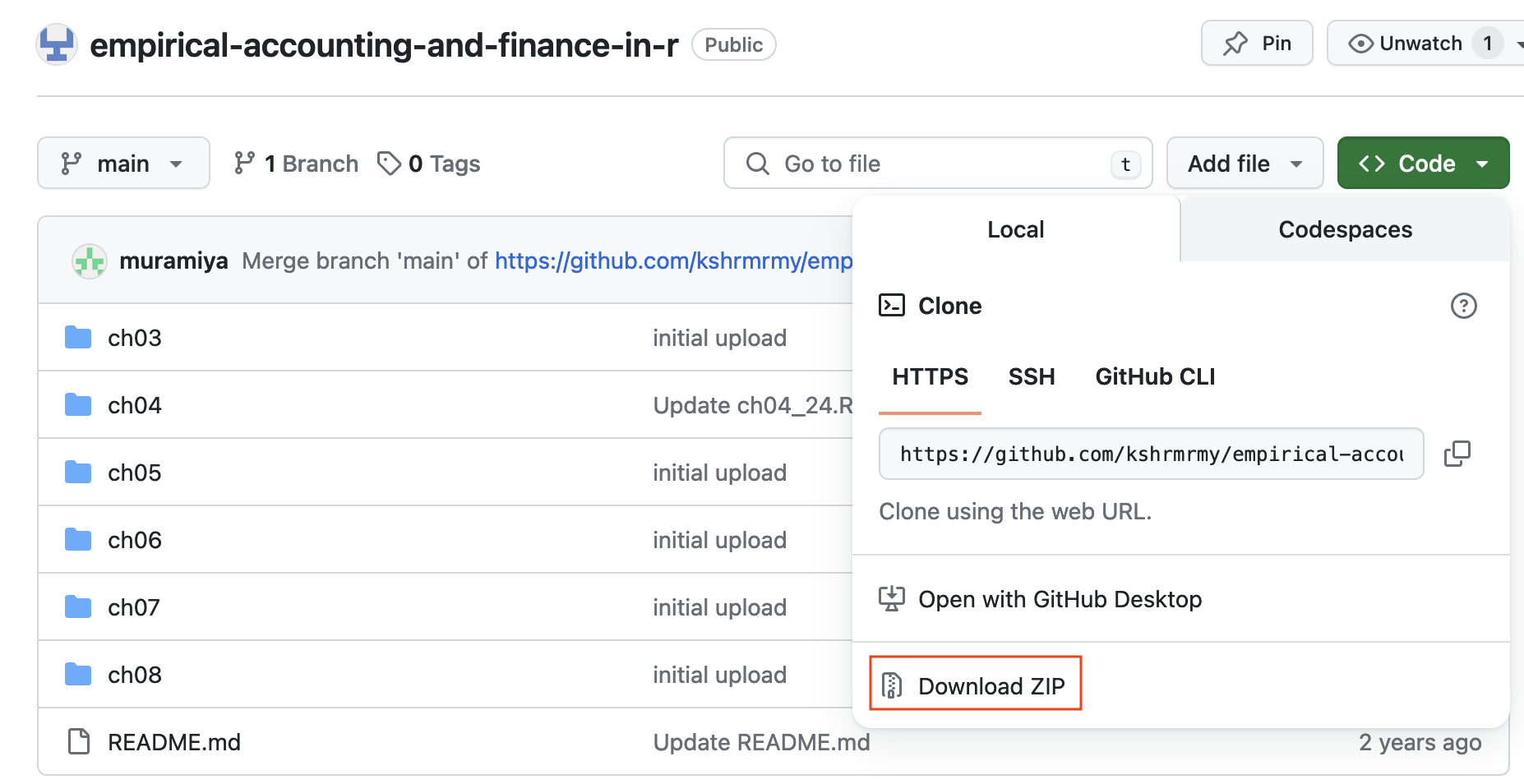Click the Go to file search field
Screen dimensions: 1524x784
click(937, 164)
